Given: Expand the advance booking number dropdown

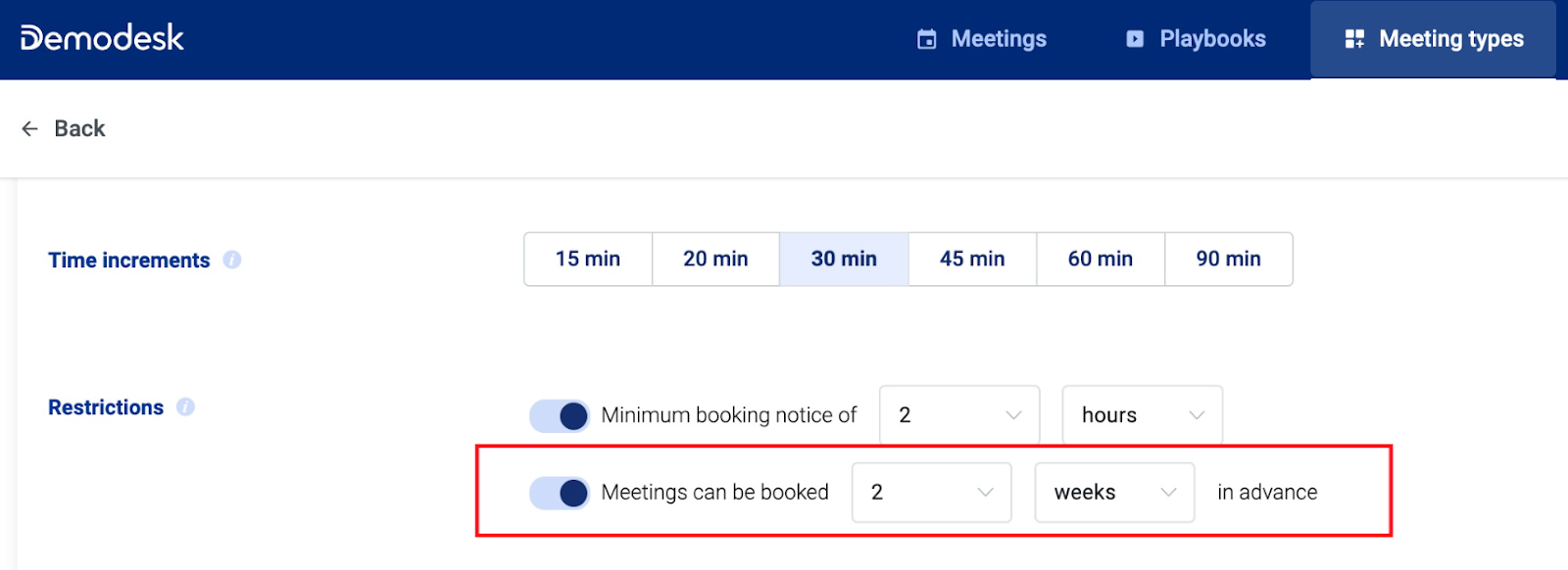Looking at the screenshot, I should pos(931,493).
